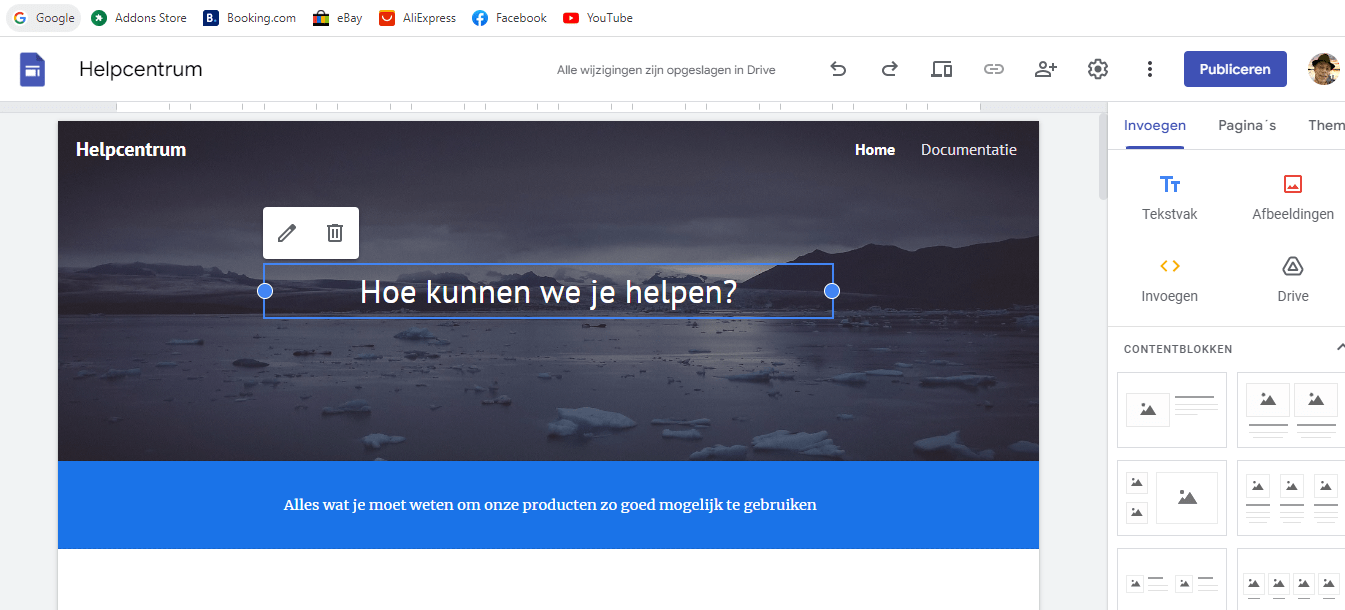This screenshot has width=1345, height=610.
Task: Collapse the Contentblokken section
Action: click(x=1340, y=348)
